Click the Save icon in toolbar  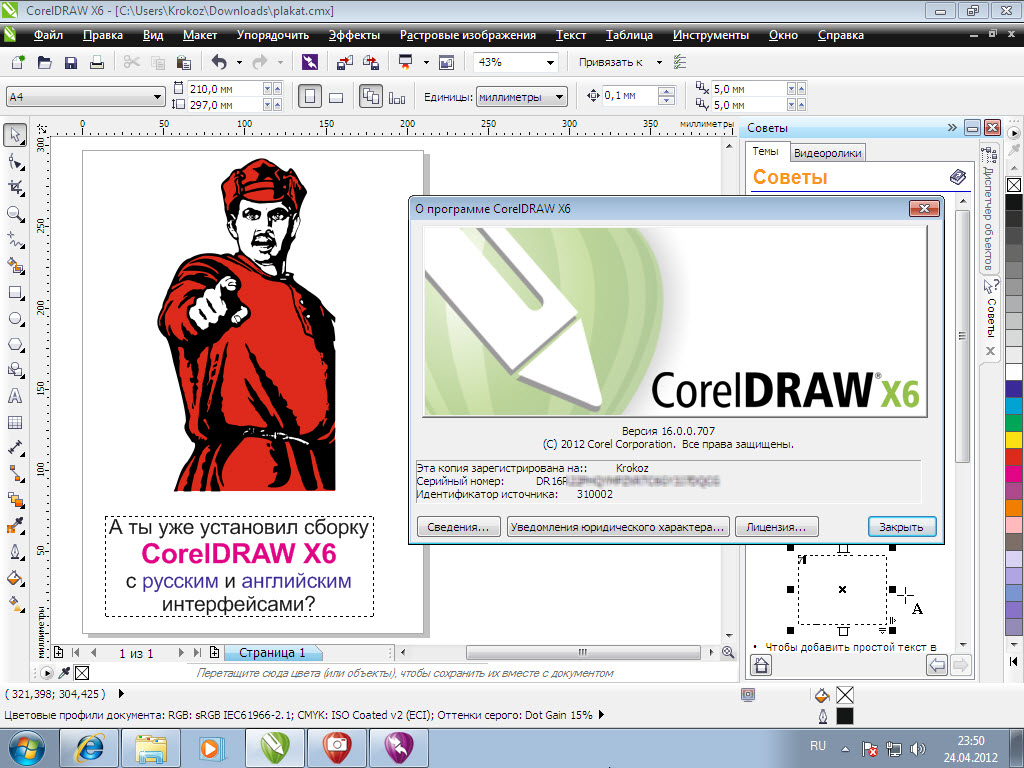(71, 62)
